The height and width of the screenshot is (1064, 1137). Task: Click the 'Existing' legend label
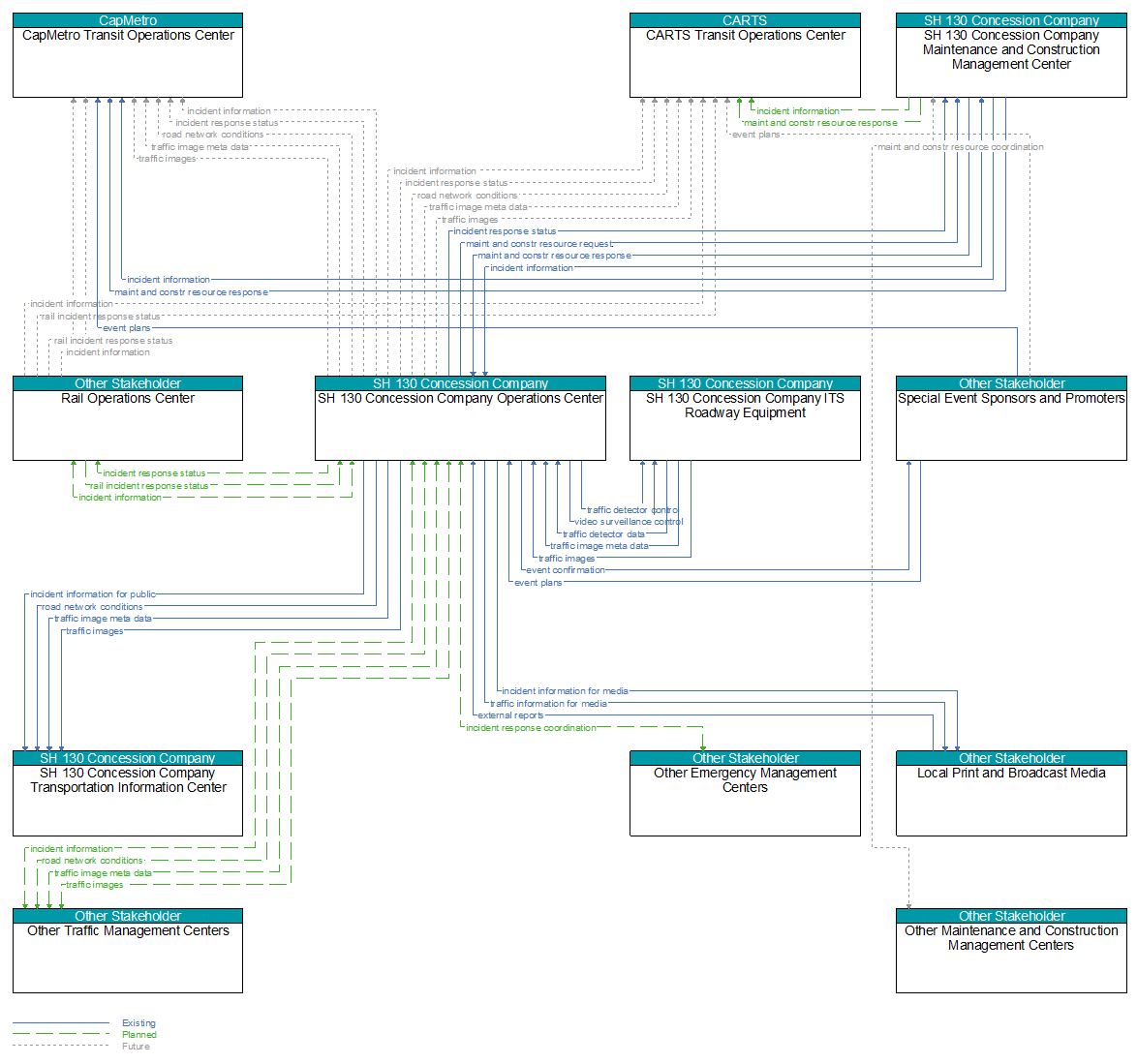(138, 1023)
